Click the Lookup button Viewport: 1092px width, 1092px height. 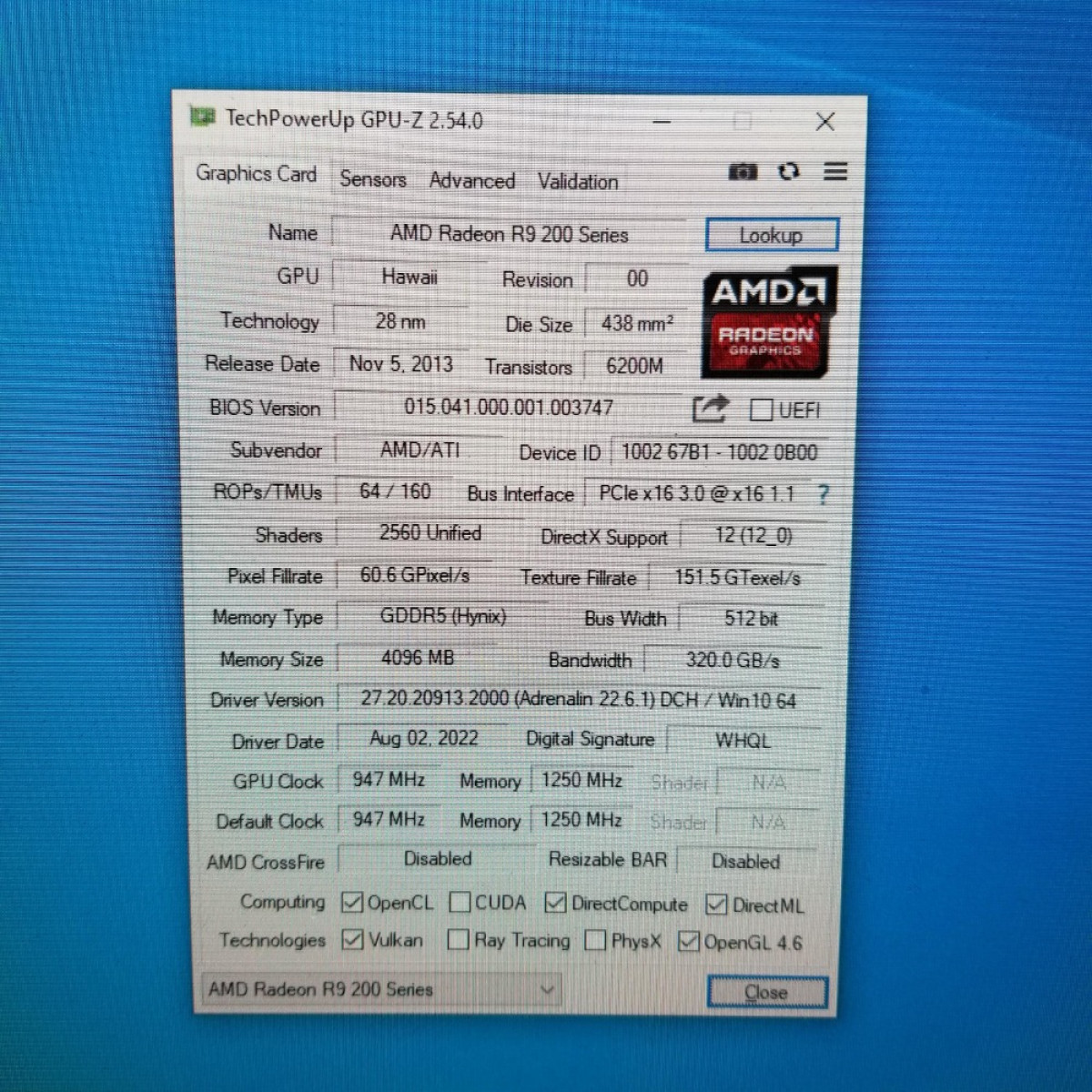pos(772,235)
